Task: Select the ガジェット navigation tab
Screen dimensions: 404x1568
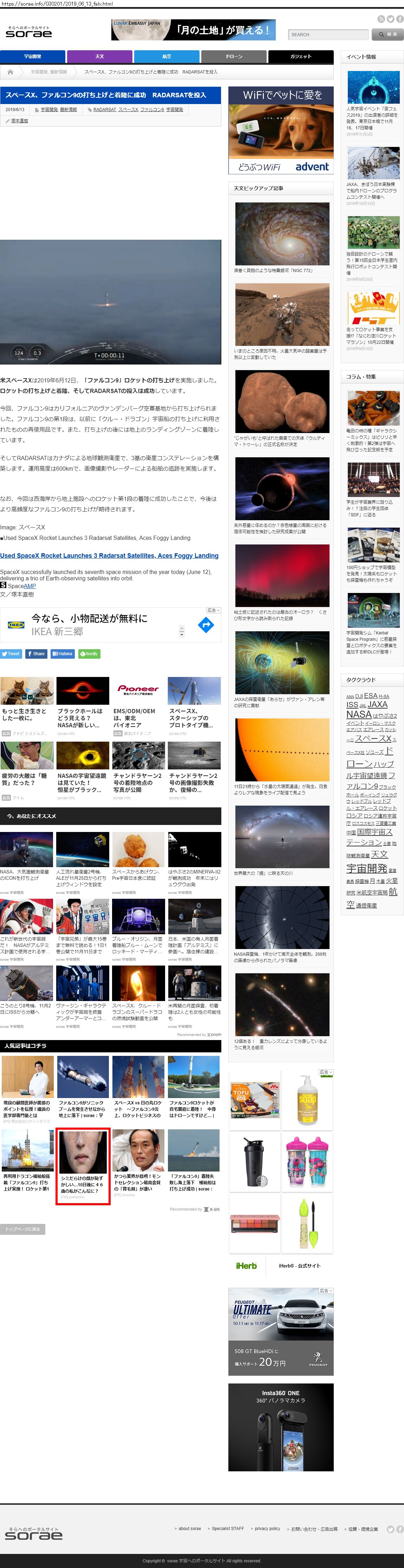Action: click(x=301, y=57)
